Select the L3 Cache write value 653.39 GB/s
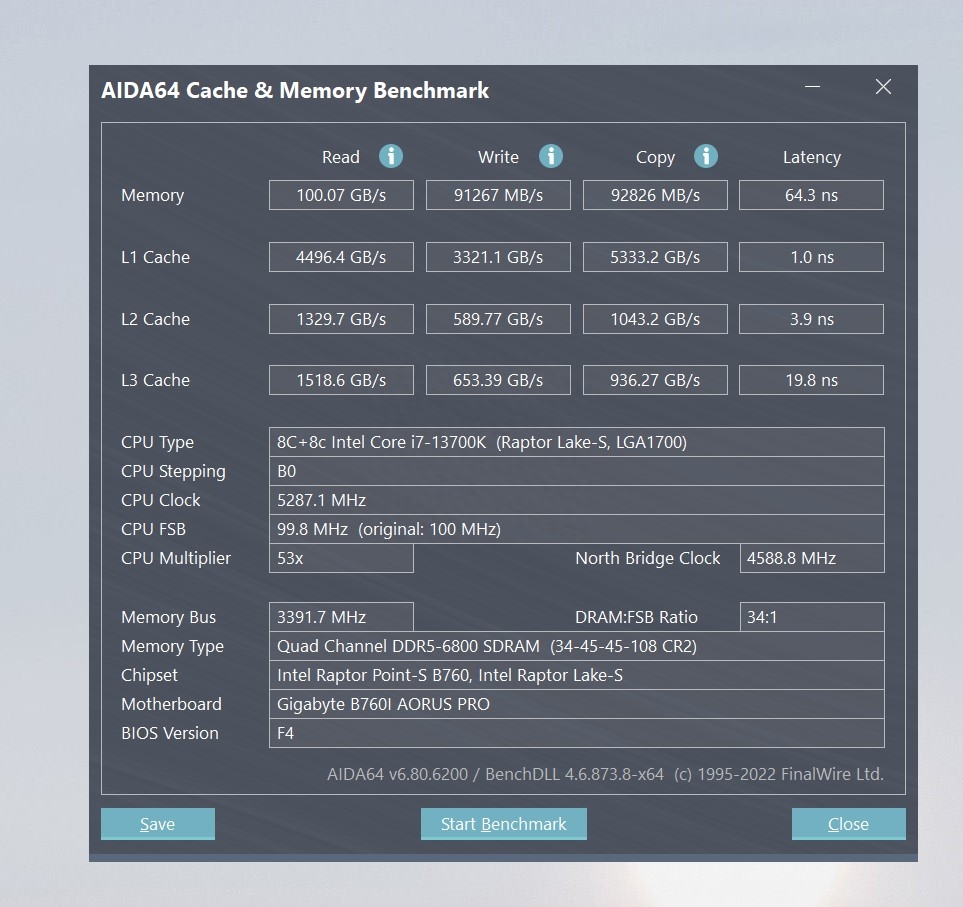Screen dimensions: 963x907 point(498,380)
